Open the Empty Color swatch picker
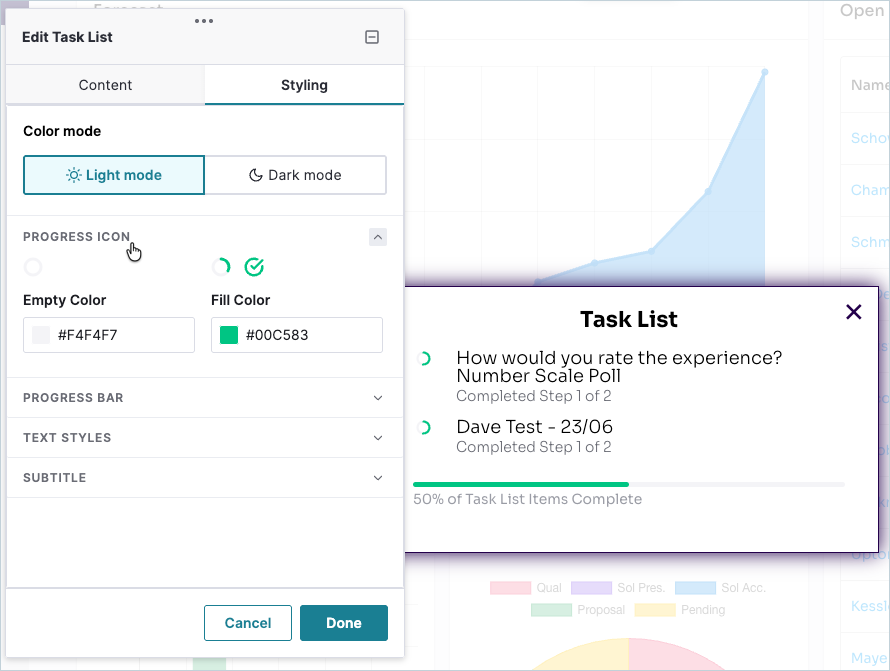 click(x=41, y=335)
